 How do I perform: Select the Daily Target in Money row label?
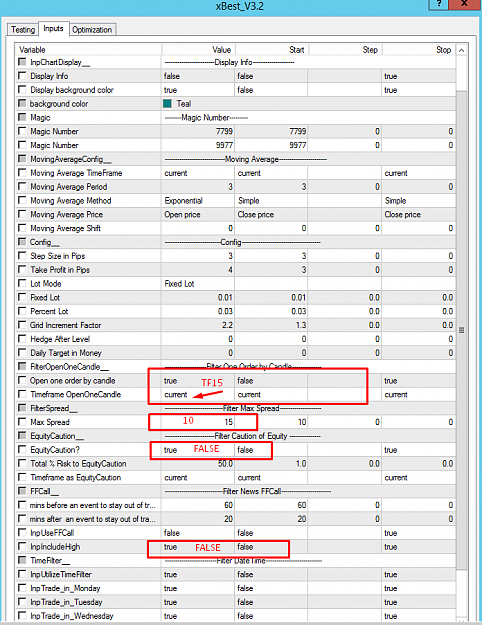coord(66,353)
